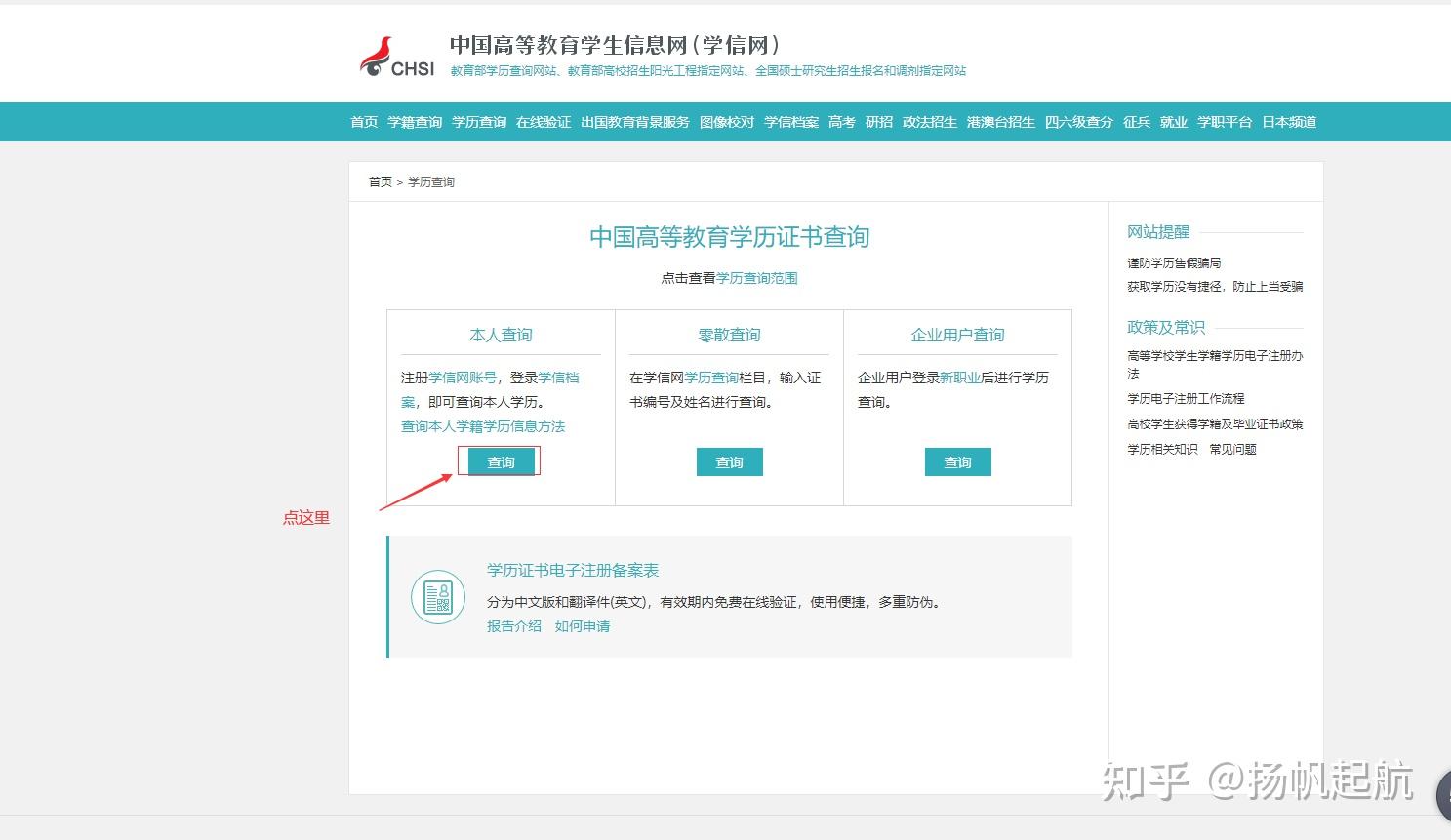1451x840 pixels.
Task: Open 学历电子注册工作流程 link
Action: click(x=1186, y=399)
